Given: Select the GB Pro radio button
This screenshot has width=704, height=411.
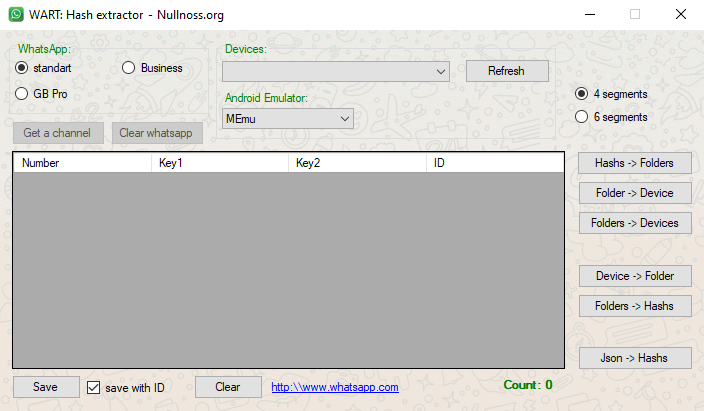Looking at the screenshot, I should pos(22,93).
